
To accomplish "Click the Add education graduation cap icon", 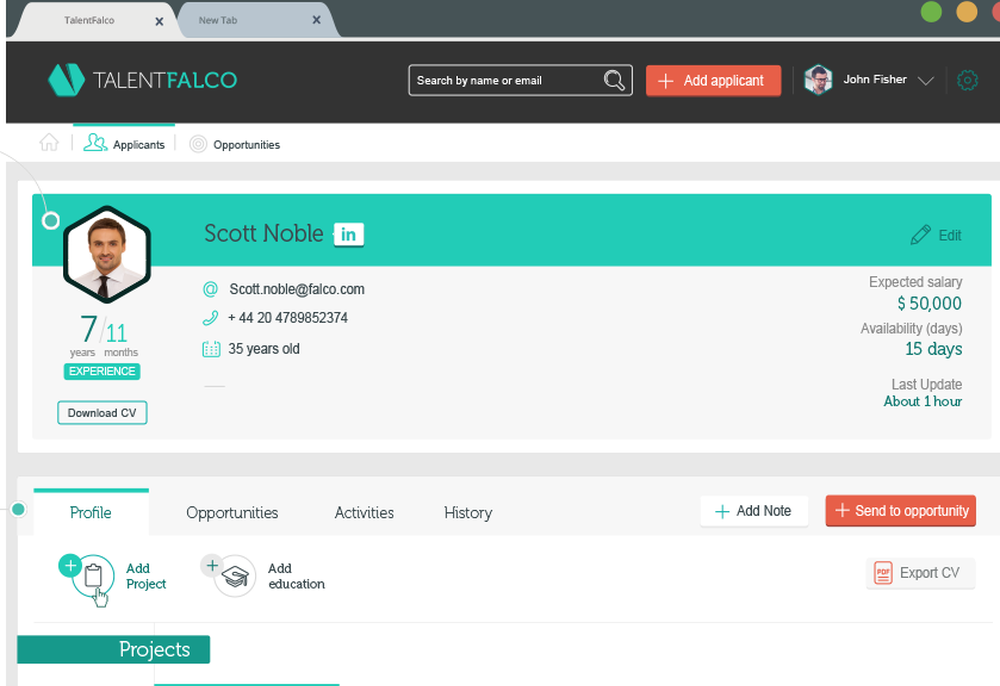I will [x=234, y=577].
